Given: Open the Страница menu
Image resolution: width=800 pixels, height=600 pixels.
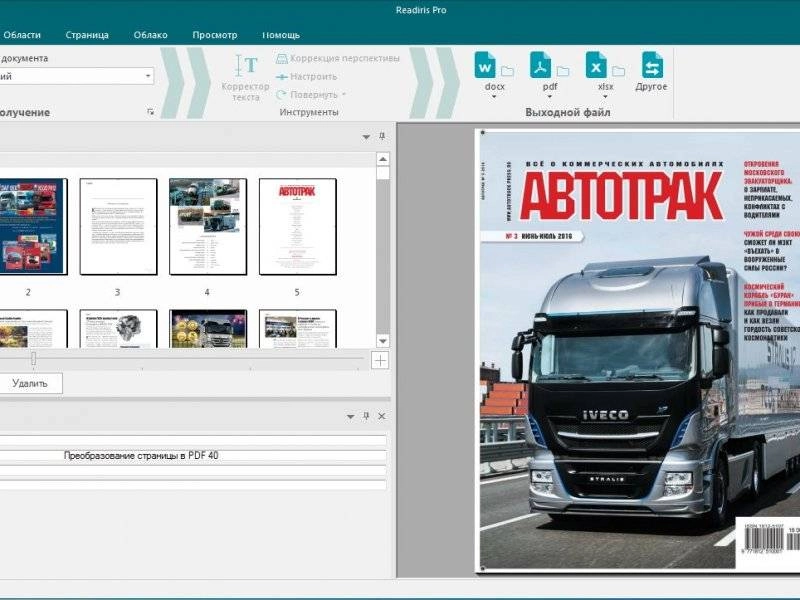Looking at the screenshot, I should [x=87, y=35].
